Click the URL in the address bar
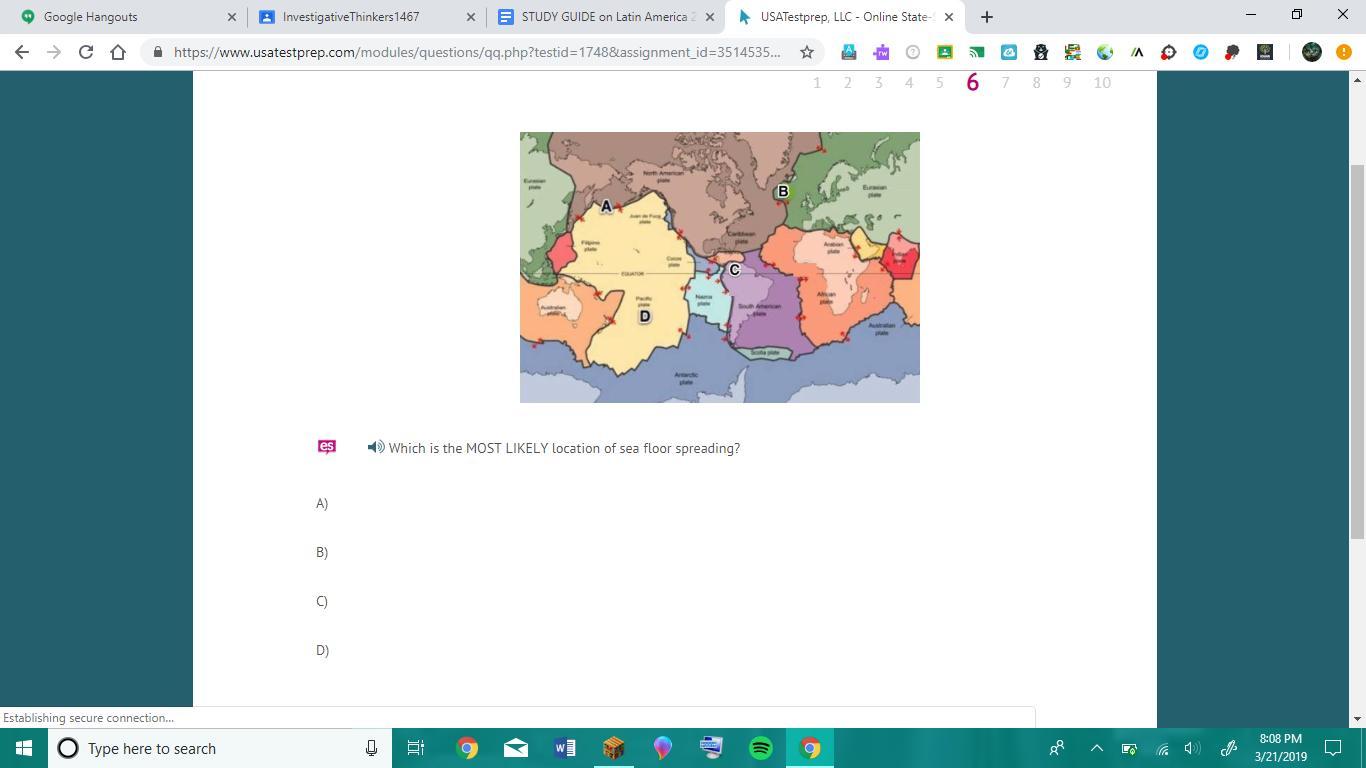1366x768 pixels. coord(477,52)
